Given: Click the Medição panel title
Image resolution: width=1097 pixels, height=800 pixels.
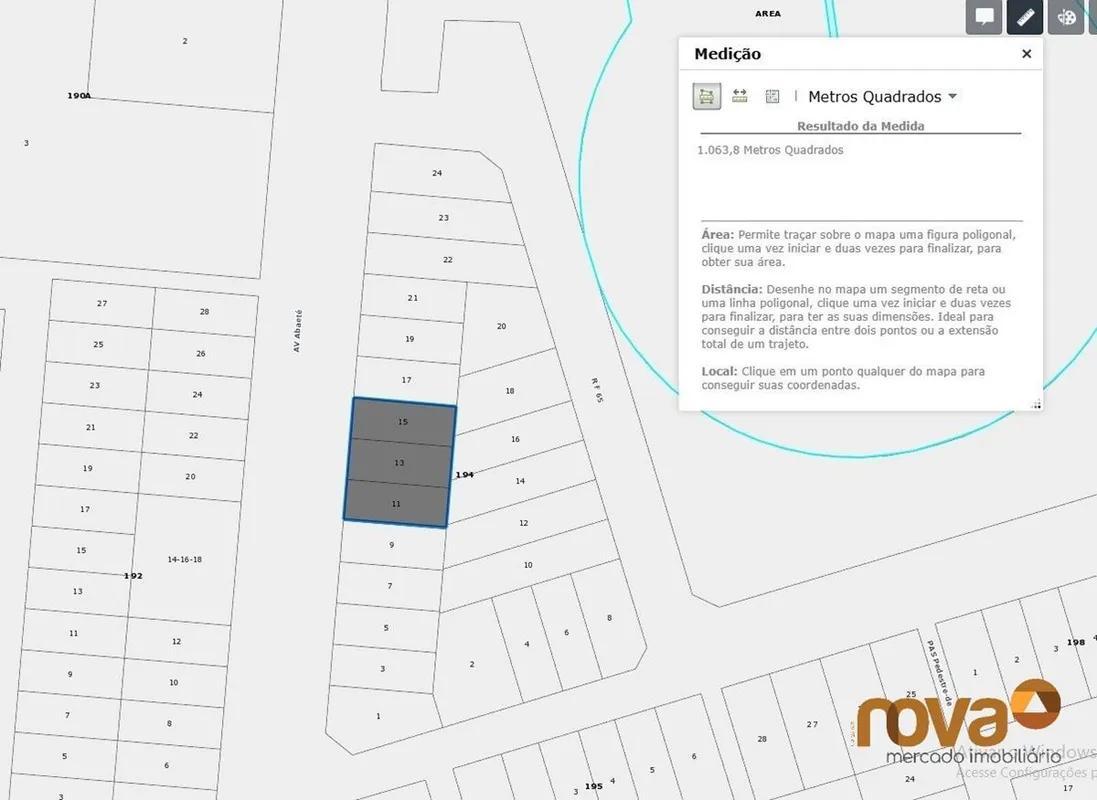Looking at the screenshot, I should (x=727, y=54).
